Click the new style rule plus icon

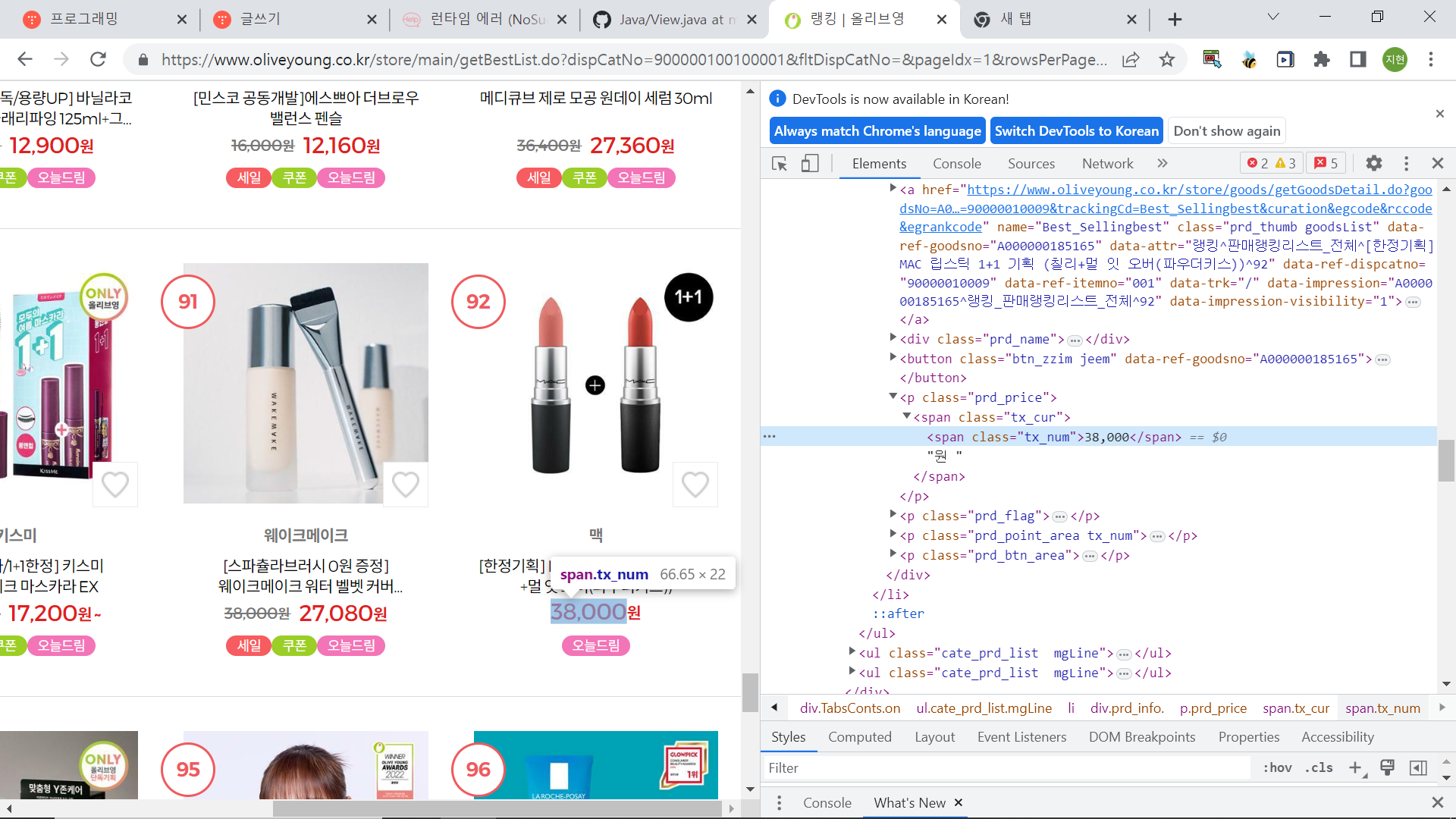(1355, 767)
